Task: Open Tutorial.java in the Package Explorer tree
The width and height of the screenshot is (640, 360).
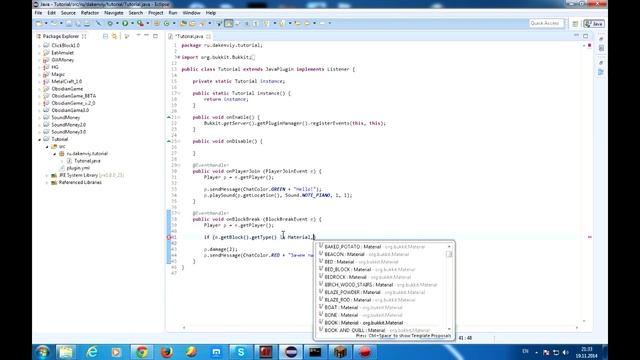Action: click(x=87, y=161)
